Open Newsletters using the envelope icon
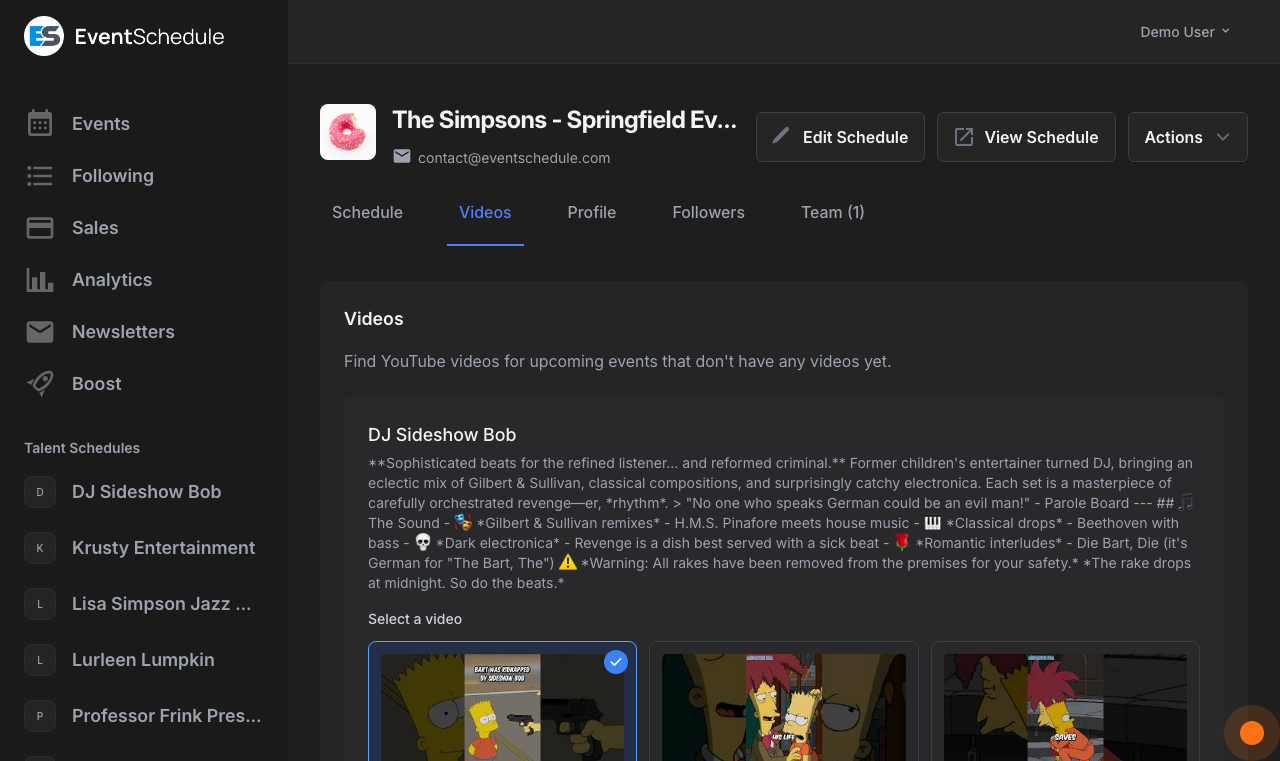Screen dimensions: 1280x761 point(39,331)
